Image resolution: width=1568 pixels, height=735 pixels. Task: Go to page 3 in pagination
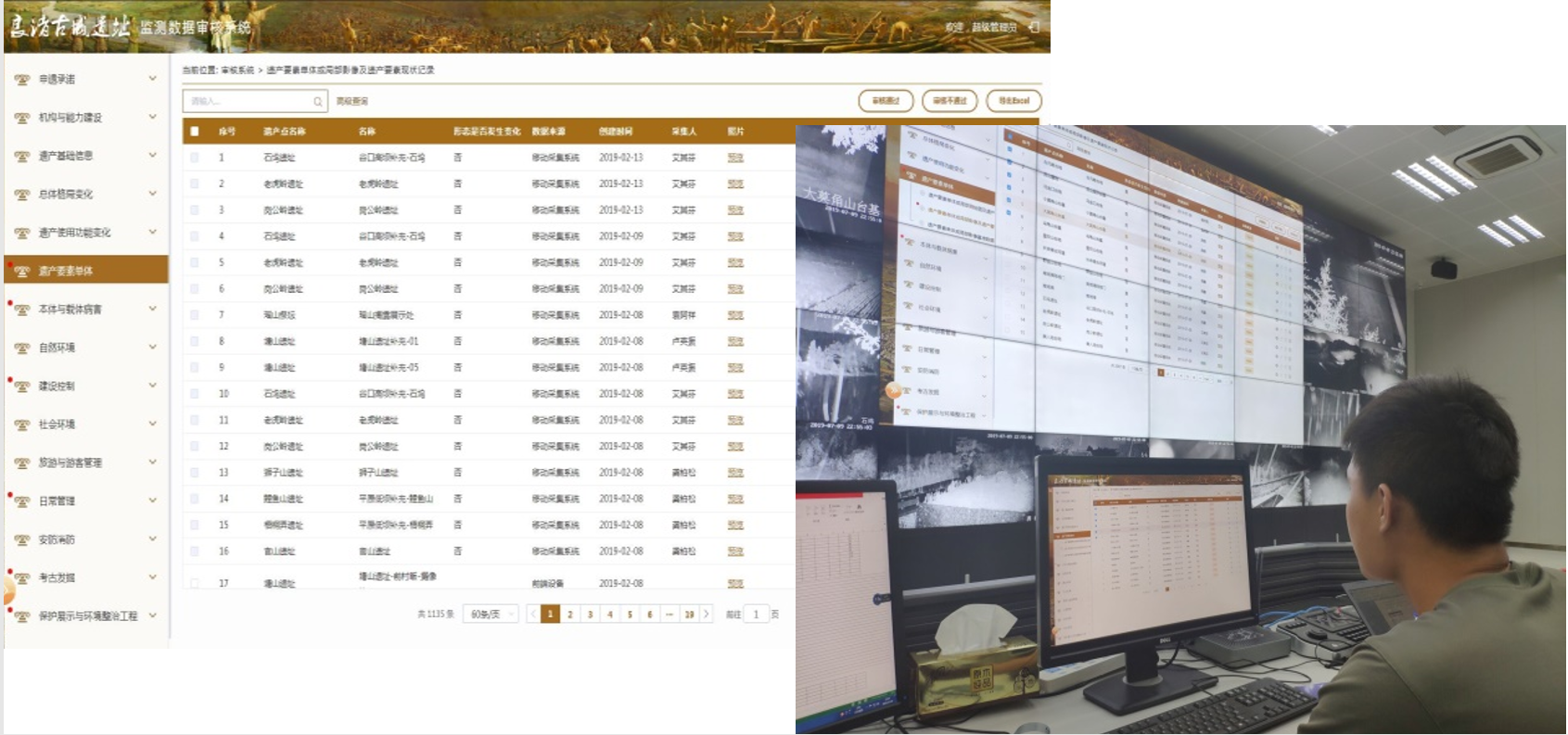tap(590, 614)
